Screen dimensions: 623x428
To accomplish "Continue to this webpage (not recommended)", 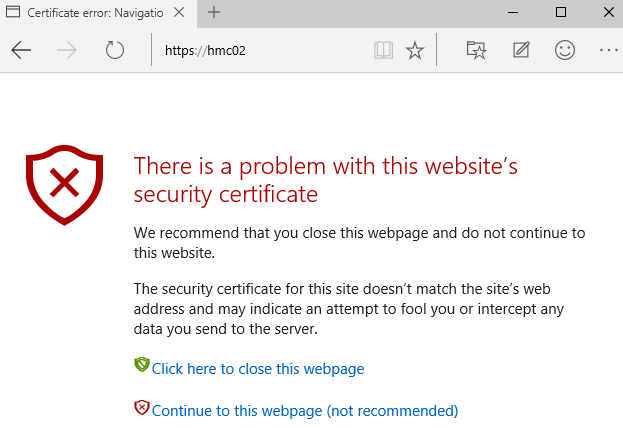I will 304,410.
